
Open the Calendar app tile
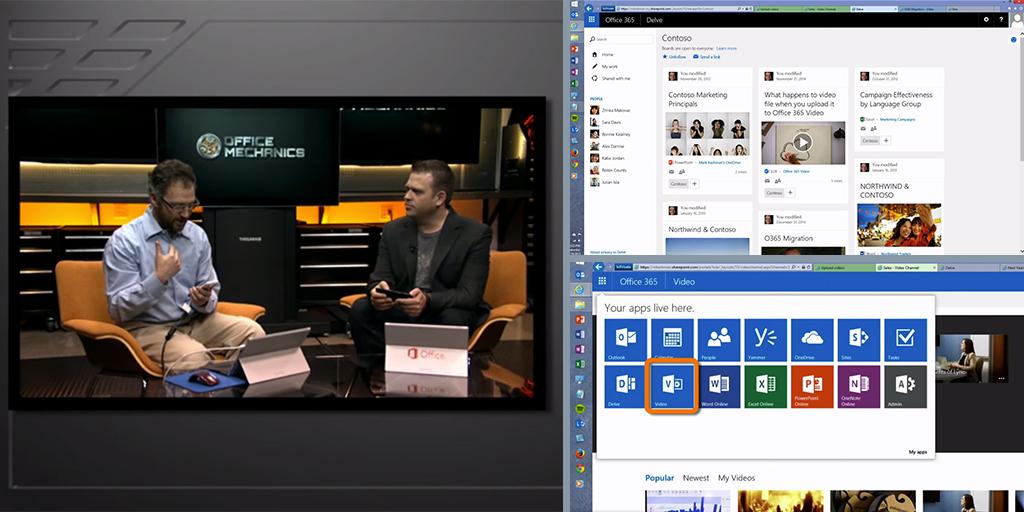tap(673, 340)
